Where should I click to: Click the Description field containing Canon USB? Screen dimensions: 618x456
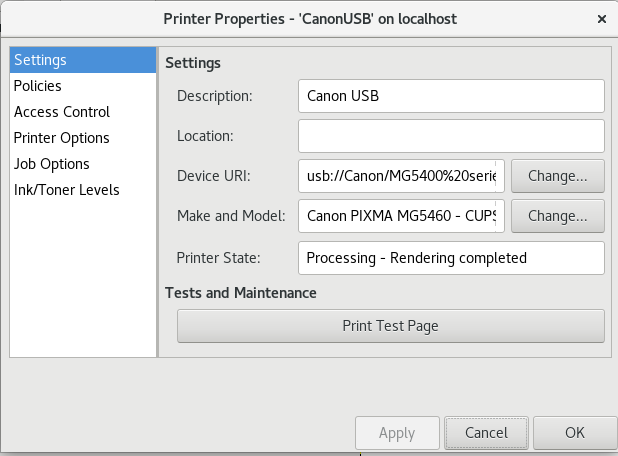click(x=451, y=96)
